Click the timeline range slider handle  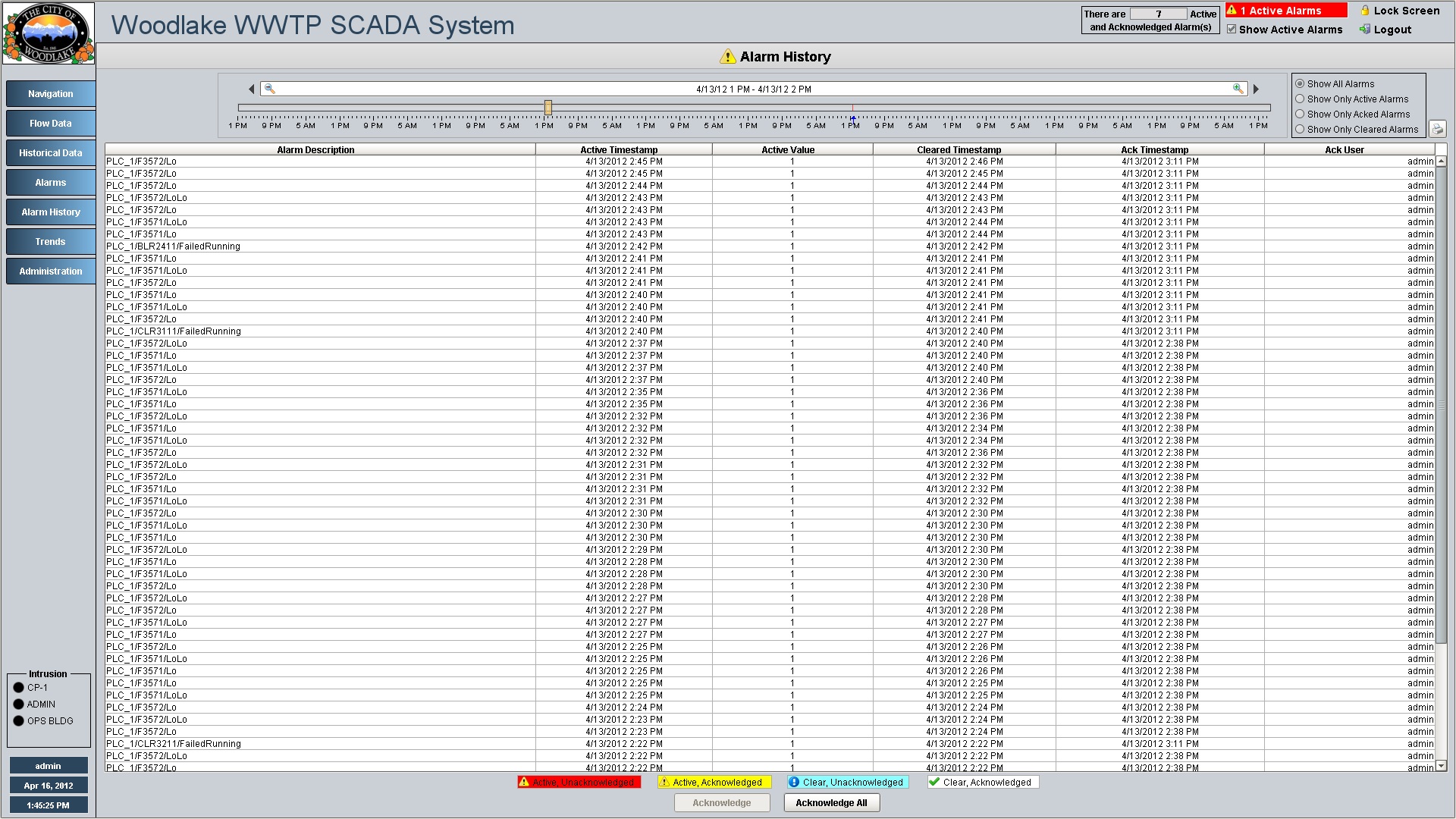coord(548,108)
